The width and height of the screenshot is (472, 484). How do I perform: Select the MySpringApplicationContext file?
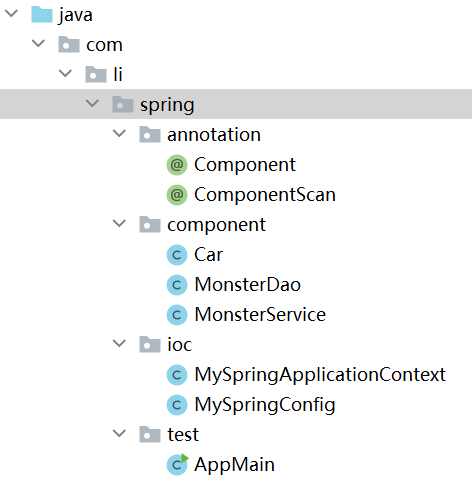[320, 375]
